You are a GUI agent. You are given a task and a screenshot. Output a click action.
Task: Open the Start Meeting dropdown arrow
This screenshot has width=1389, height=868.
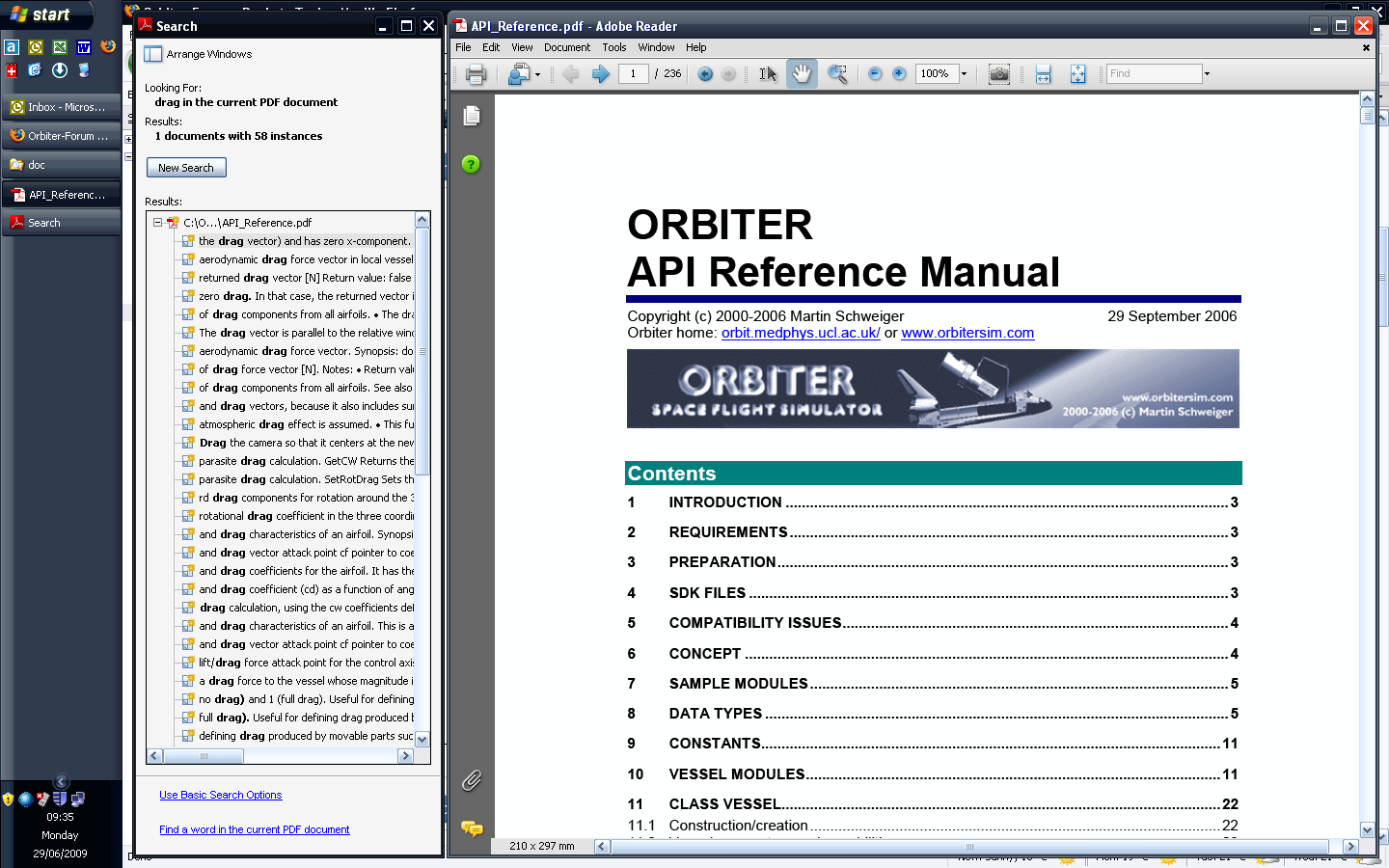coord(537,74)
